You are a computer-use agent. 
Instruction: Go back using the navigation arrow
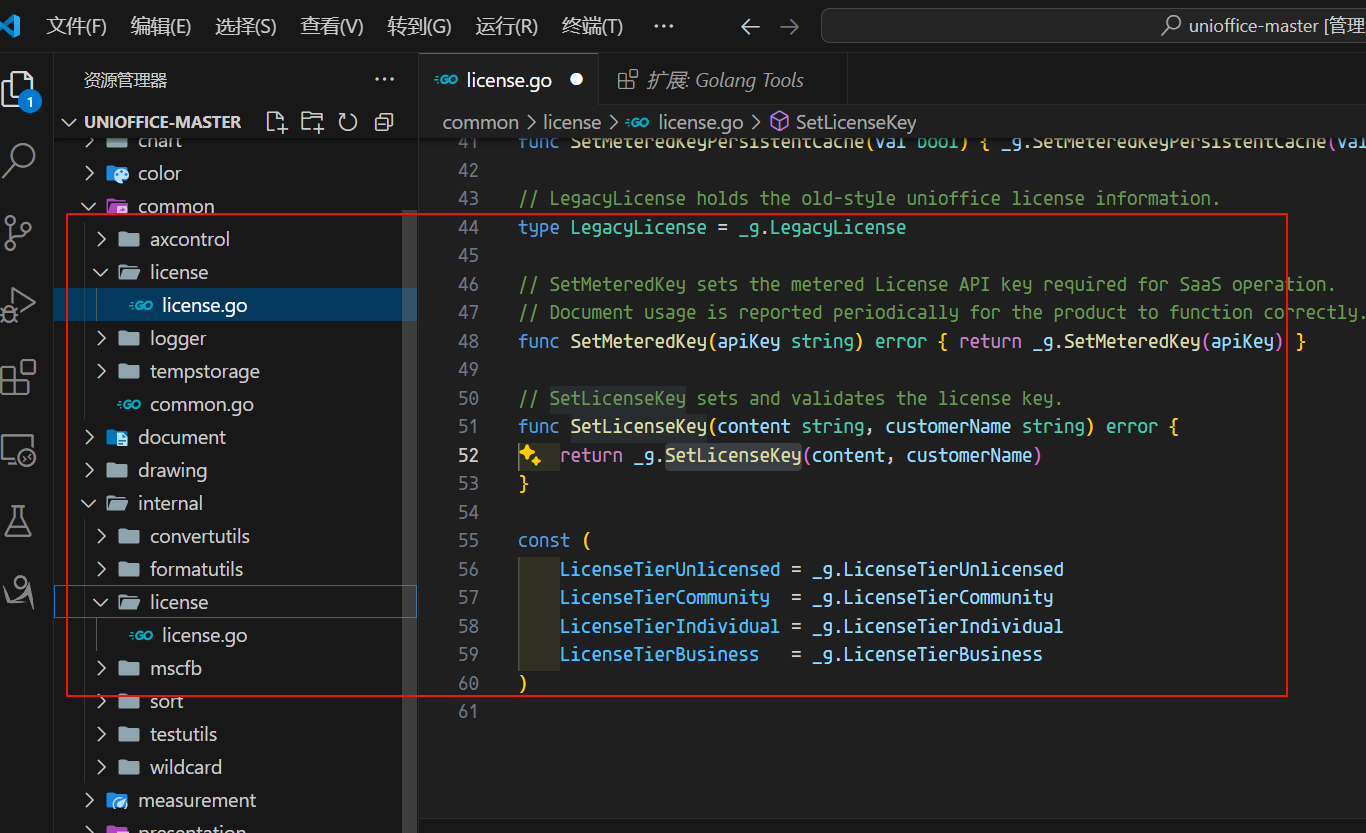(750, 26)
